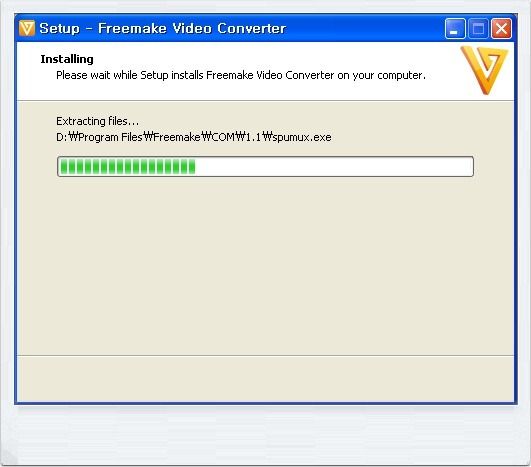Minimize the Setup window
Image resolution: width=531 pixels, height=467 pixels.
point(454,29)
